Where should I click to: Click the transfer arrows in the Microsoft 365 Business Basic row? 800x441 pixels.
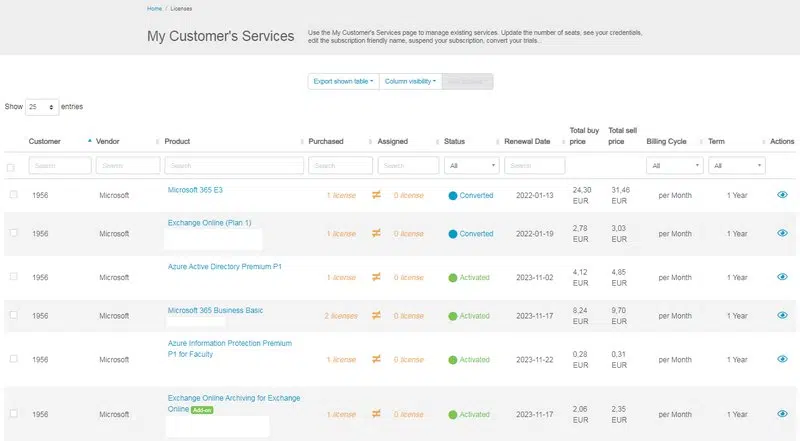376,315
